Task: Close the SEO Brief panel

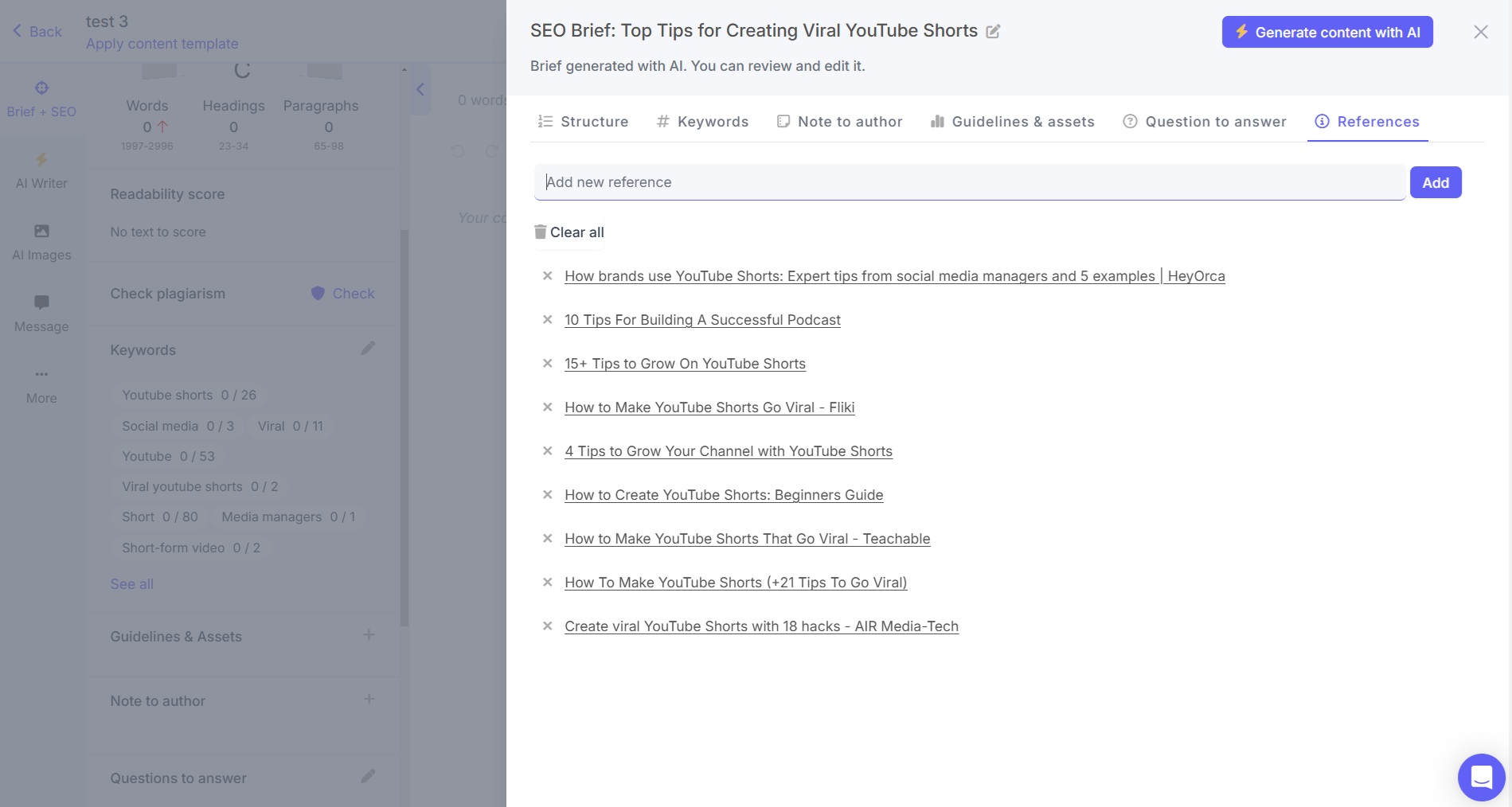Action: [1480, 32]
